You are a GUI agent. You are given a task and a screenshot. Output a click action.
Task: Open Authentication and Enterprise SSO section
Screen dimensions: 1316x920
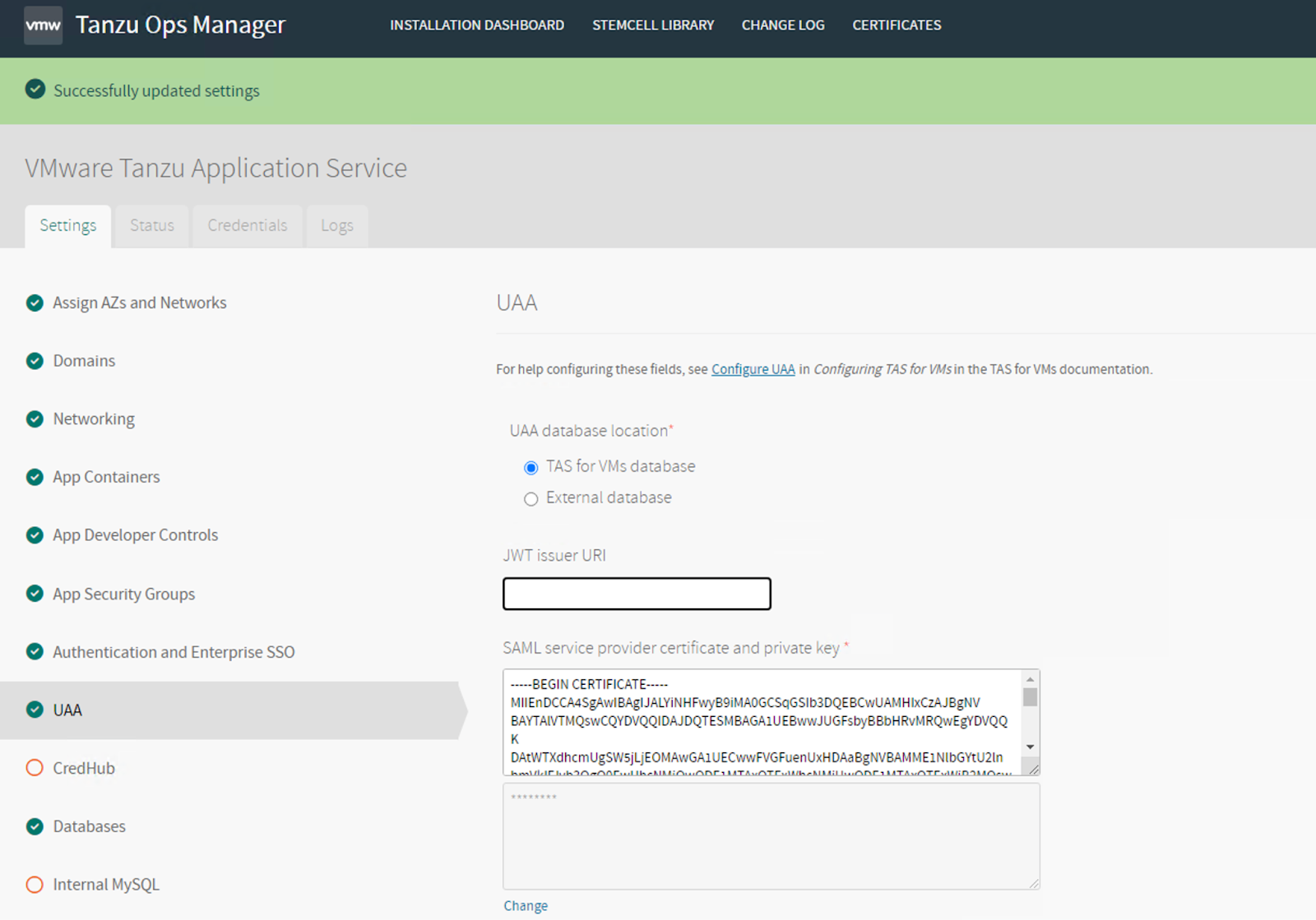tap(174, 652)
